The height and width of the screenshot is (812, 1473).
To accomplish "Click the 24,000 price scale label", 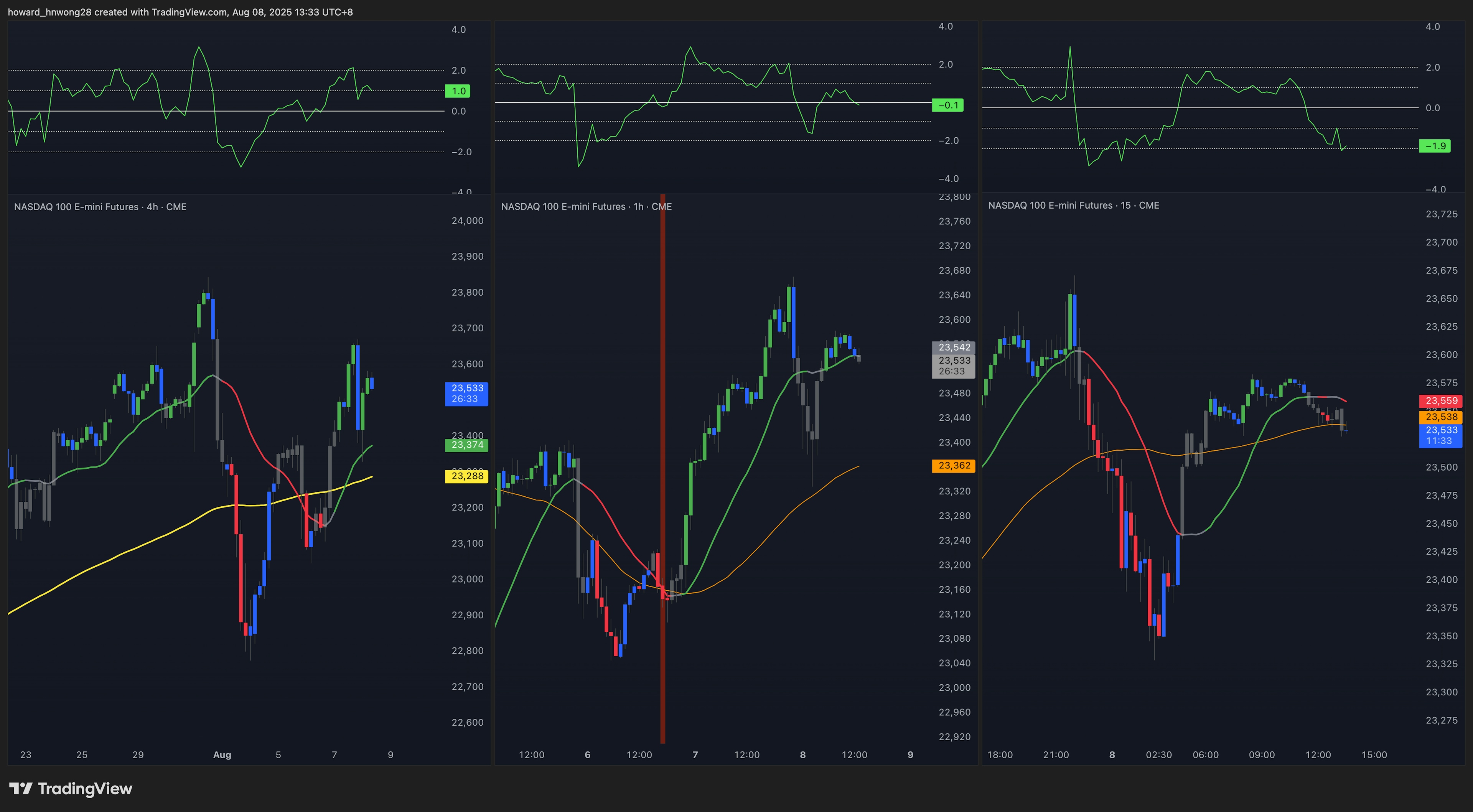I will coord(467,221).
